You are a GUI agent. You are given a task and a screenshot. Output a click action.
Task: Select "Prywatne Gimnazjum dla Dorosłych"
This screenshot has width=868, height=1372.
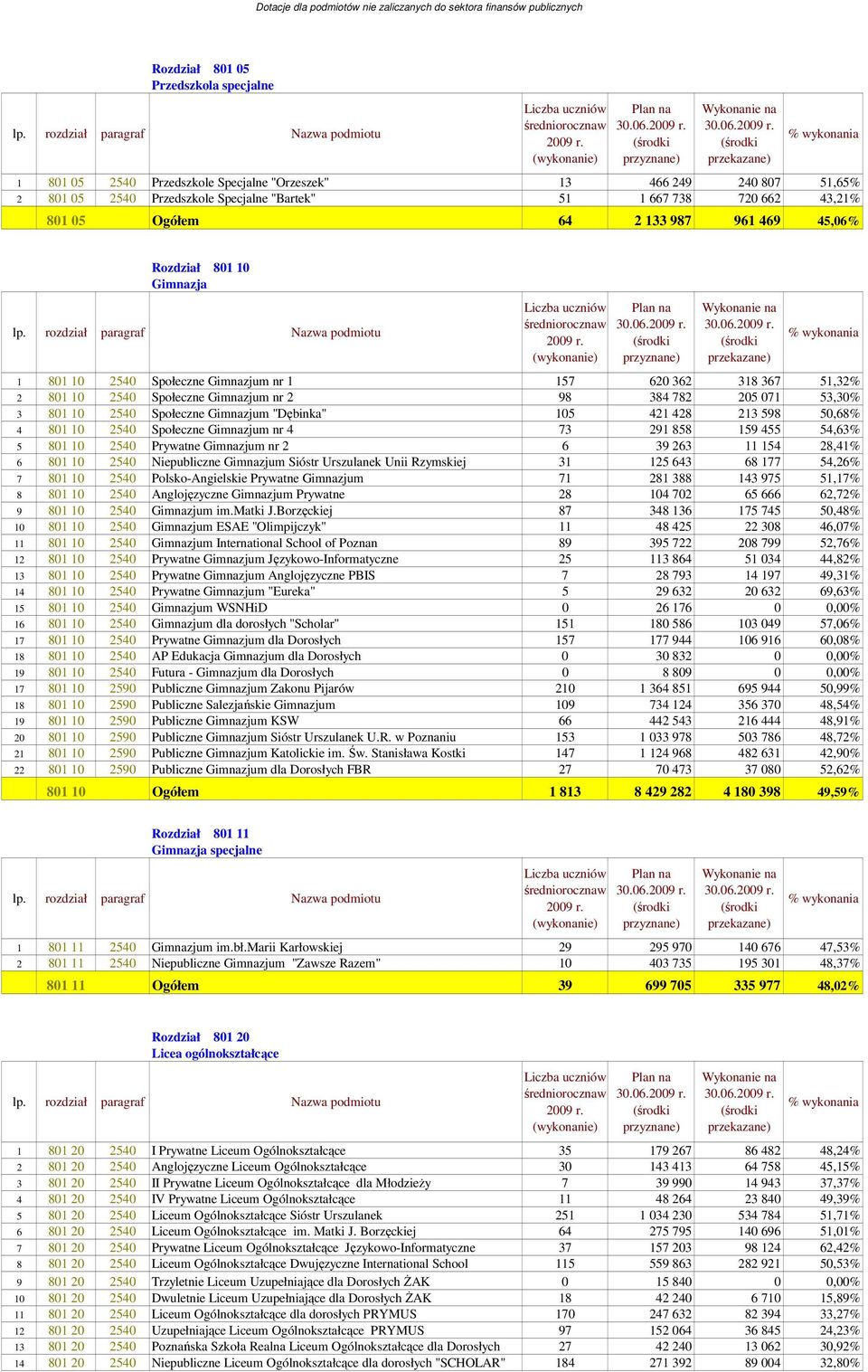coord(247,642)
